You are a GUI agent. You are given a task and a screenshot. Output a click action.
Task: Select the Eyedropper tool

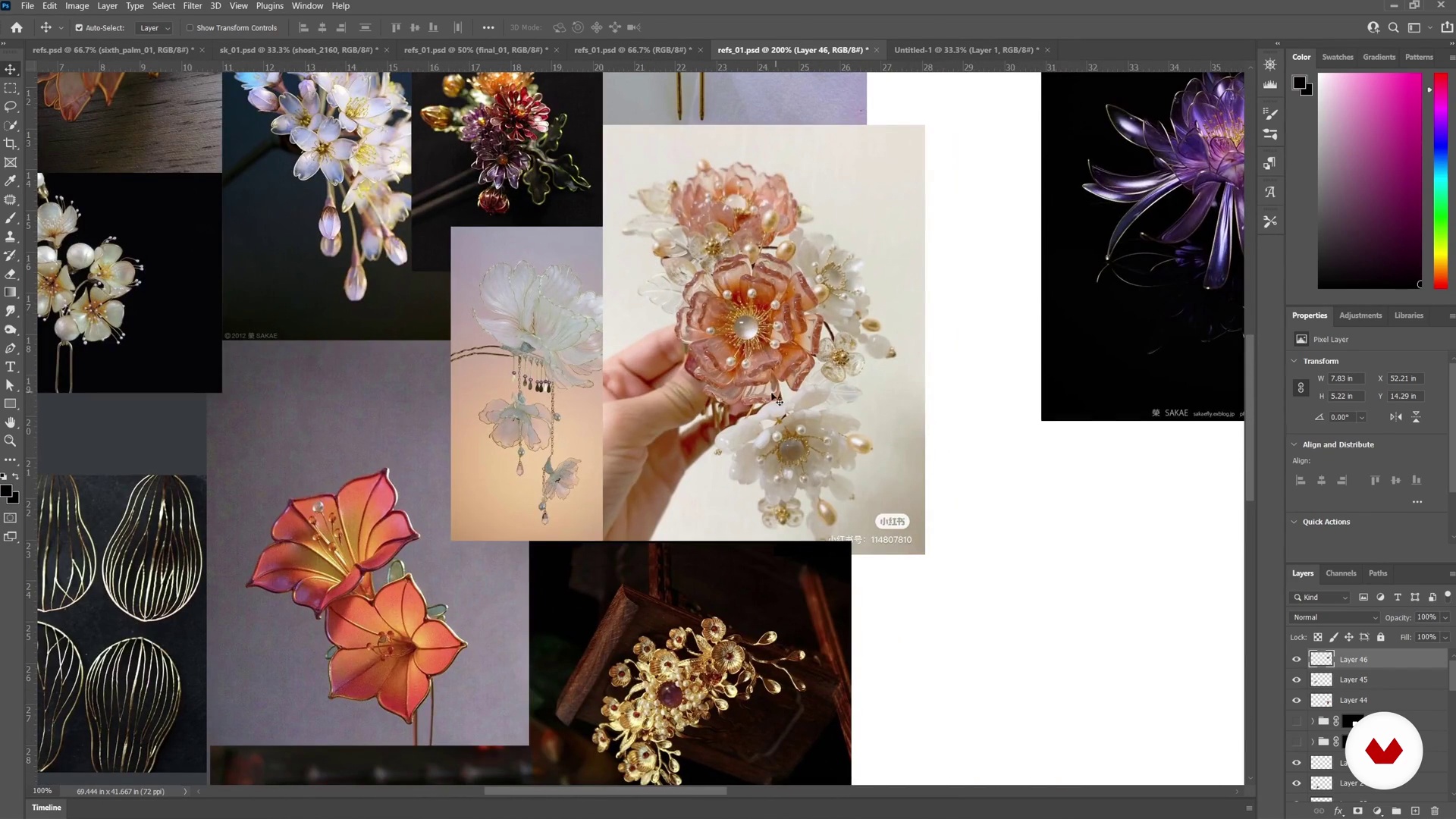point(11,181)
